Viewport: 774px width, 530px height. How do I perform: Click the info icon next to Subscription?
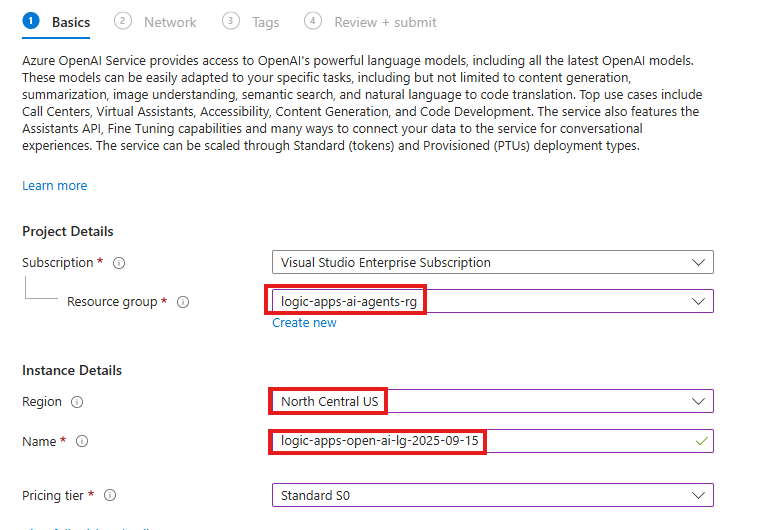click(119, 263)
